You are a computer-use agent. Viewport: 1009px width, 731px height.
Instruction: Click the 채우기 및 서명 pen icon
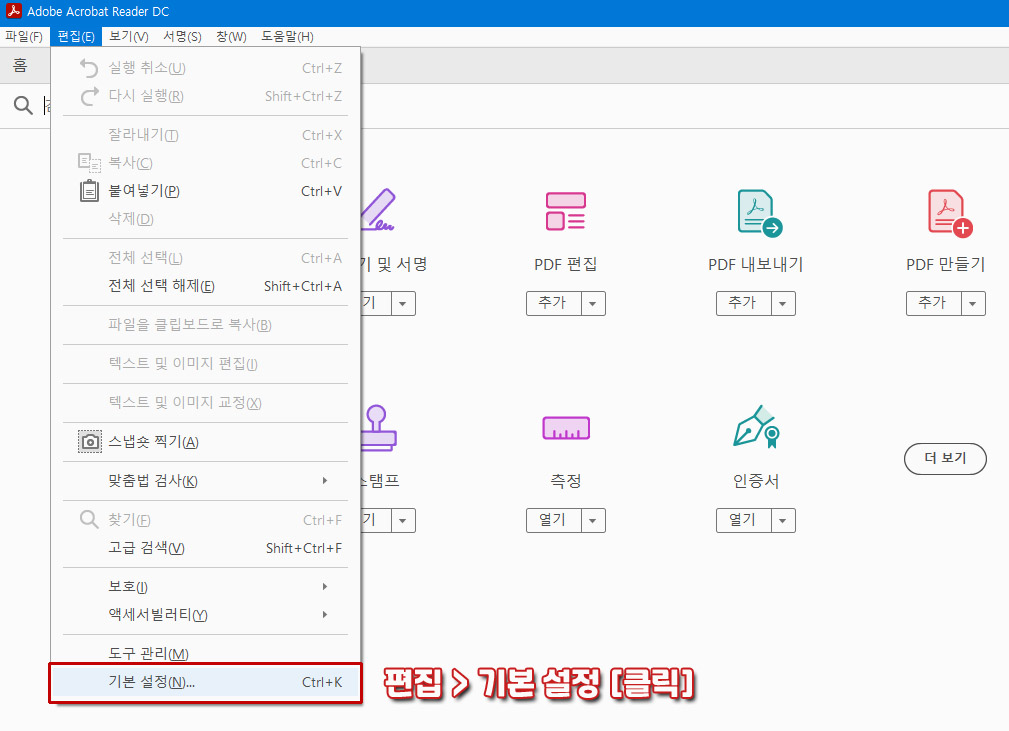pyautogui.click(x=378, y=210)
